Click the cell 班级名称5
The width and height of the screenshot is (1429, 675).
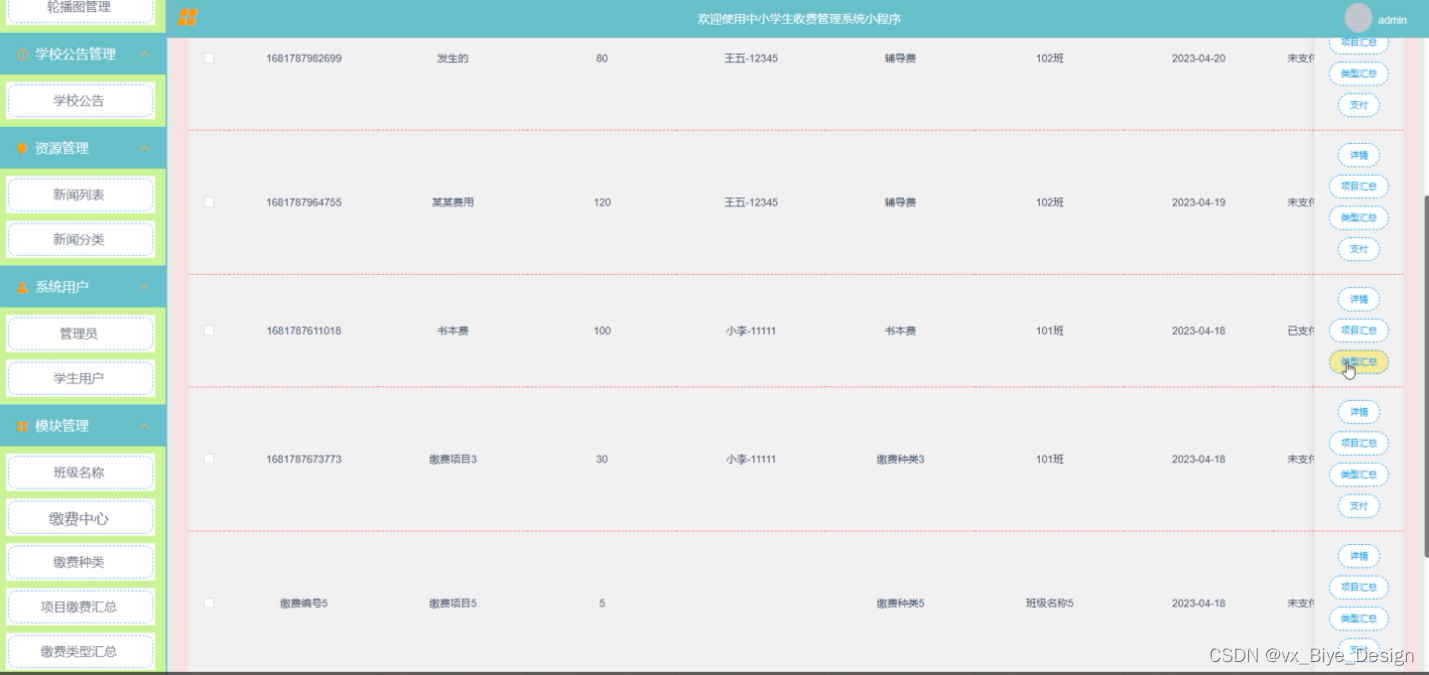[x=1049, y=603]
